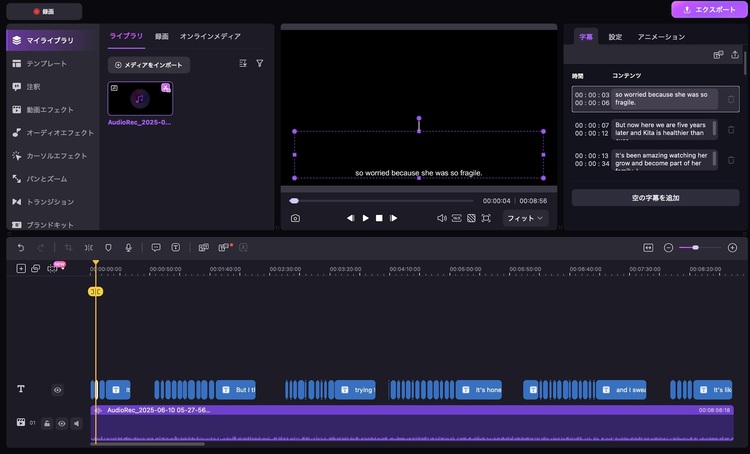
Task: Select the 字幕 subtitle tab
Action: click(x=586, y=37)
